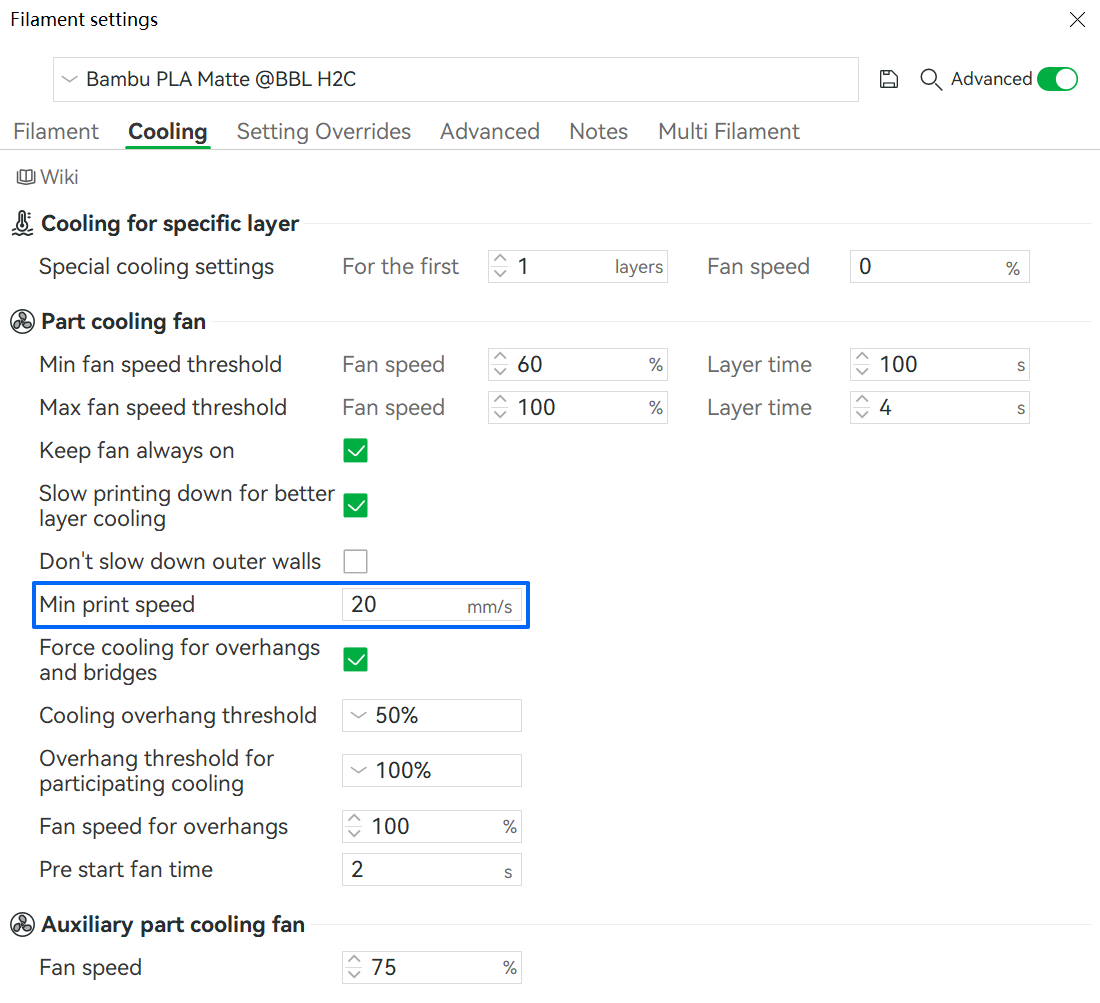Click the save preset floppy disk icon
The height and width of the screenshot is (1003, 1100).
point(889,79)
